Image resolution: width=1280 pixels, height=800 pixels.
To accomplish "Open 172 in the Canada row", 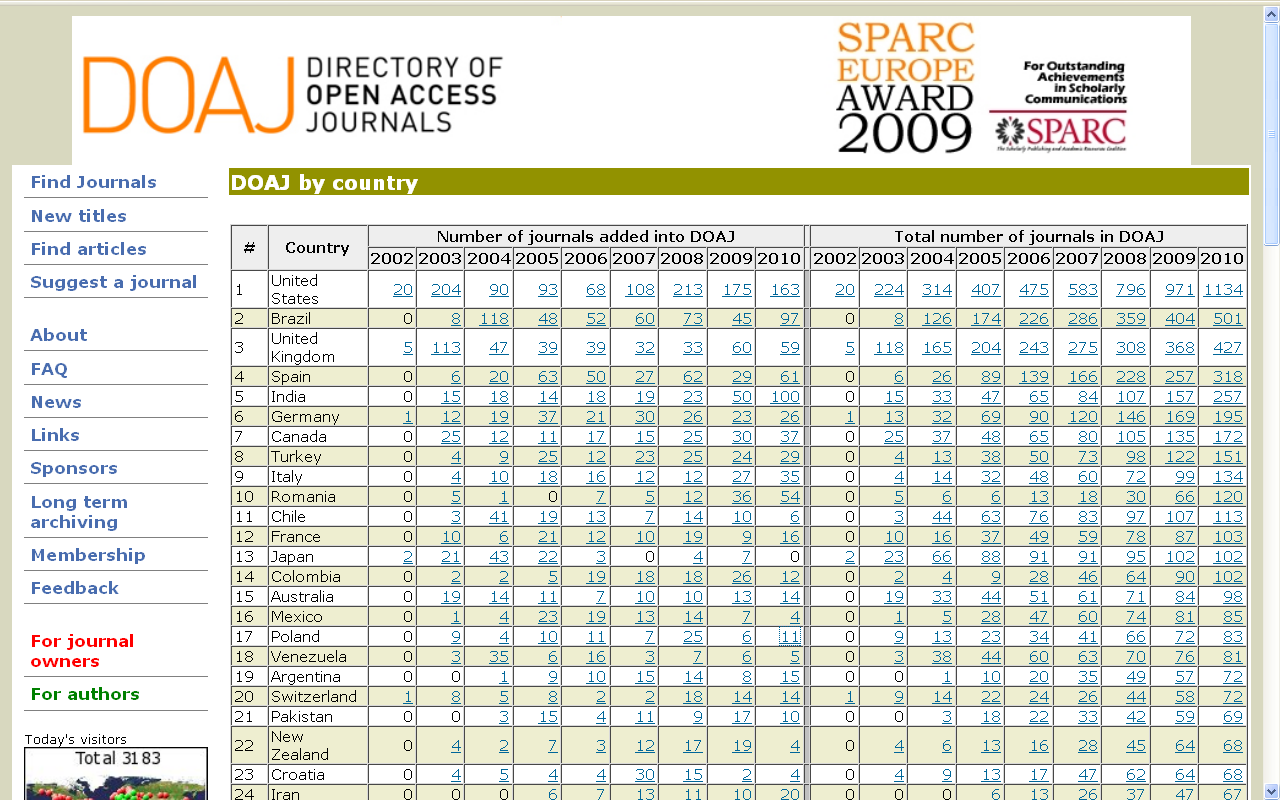I will coord(1228,437).
